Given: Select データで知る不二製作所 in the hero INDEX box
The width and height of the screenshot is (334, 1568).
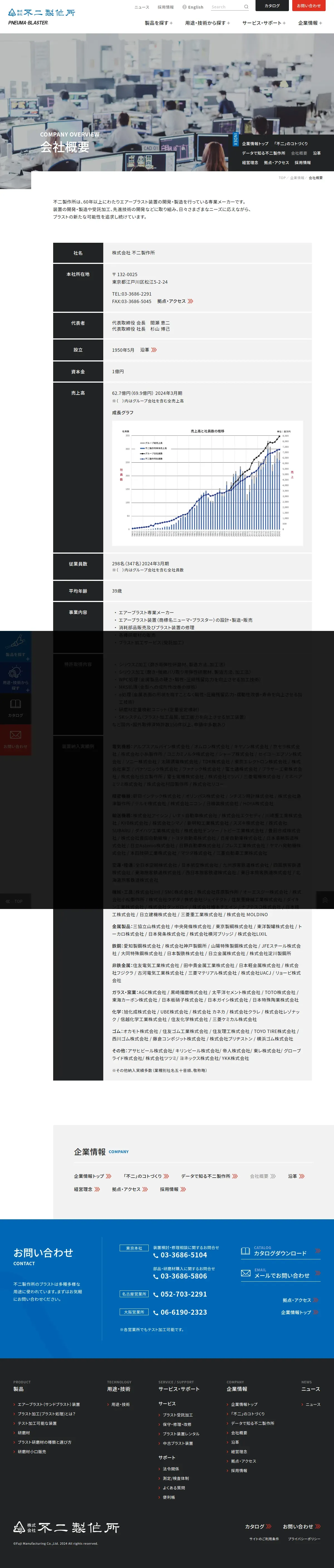Looking at the screenshot, I should [263, 153].
